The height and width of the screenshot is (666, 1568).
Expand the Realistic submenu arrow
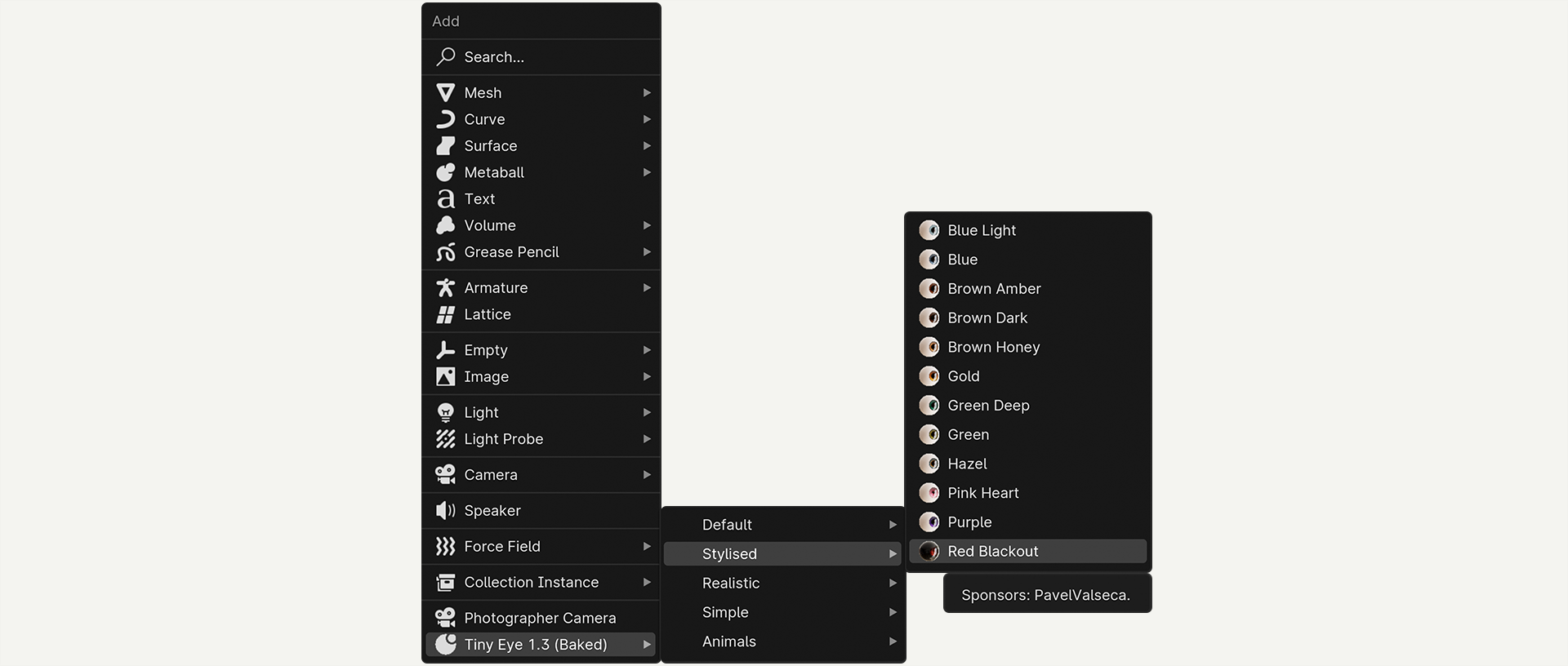point(893,584)
